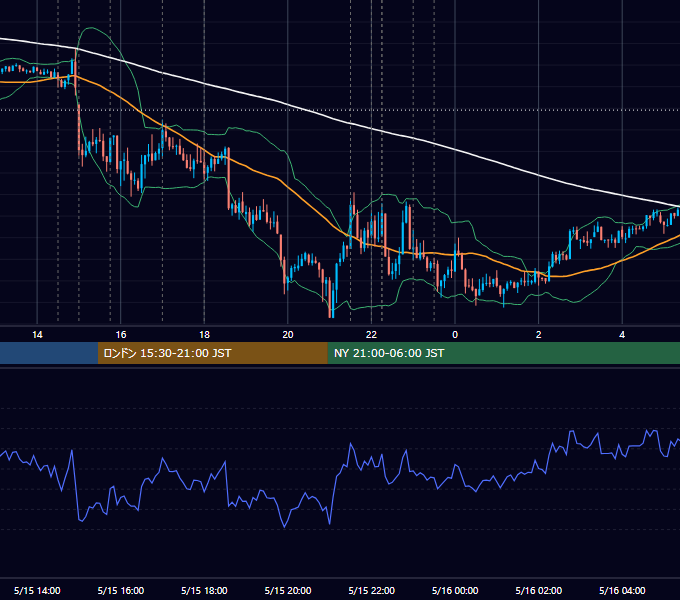
Task: Click the 0 hour axis label
Action: 455,335
